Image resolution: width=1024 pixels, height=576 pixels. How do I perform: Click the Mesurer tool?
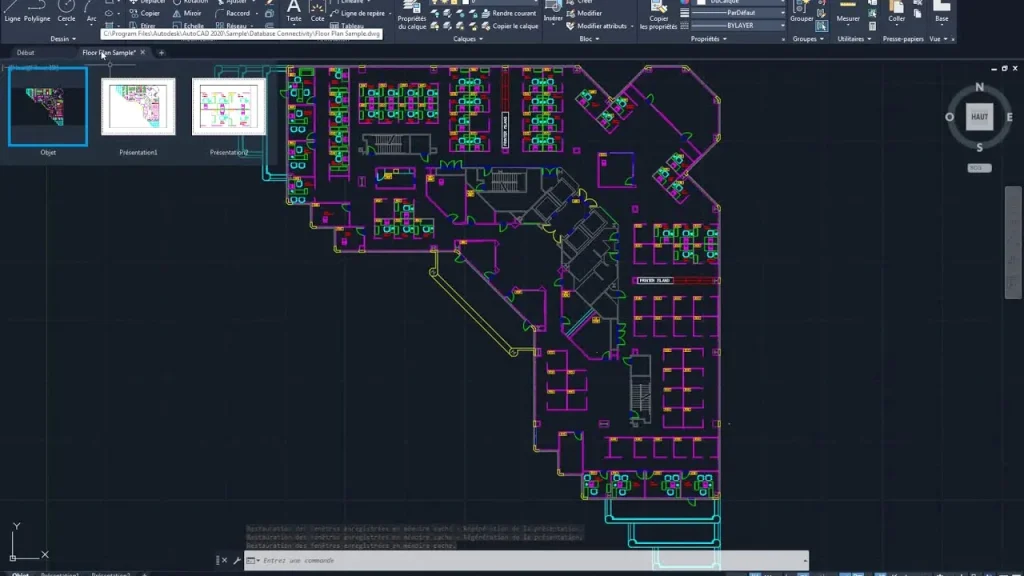[848, 12]
